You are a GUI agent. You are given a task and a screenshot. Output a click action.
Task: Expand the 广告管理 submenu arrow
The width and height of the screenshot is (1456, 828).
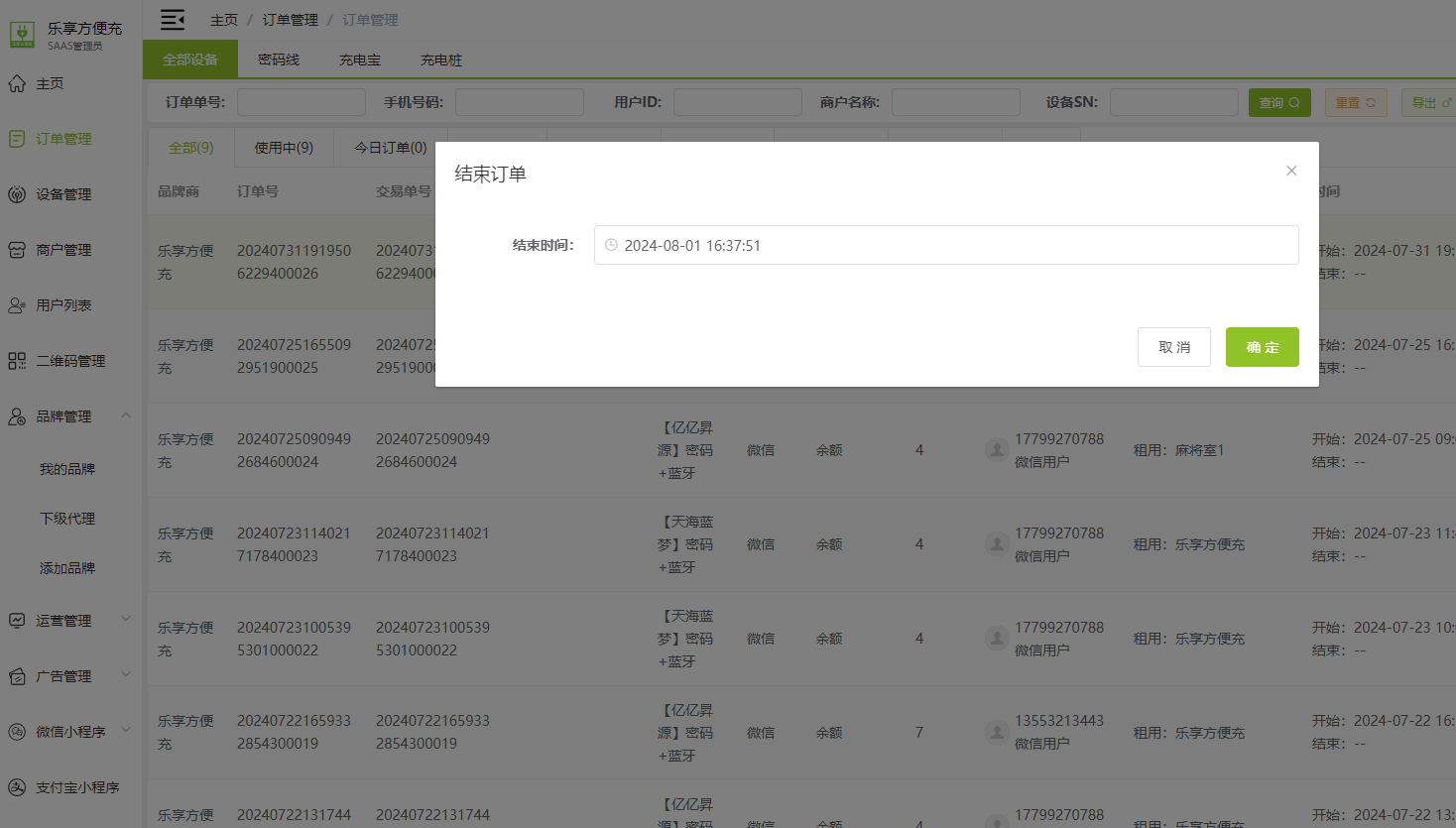click(x=126, y=675)
